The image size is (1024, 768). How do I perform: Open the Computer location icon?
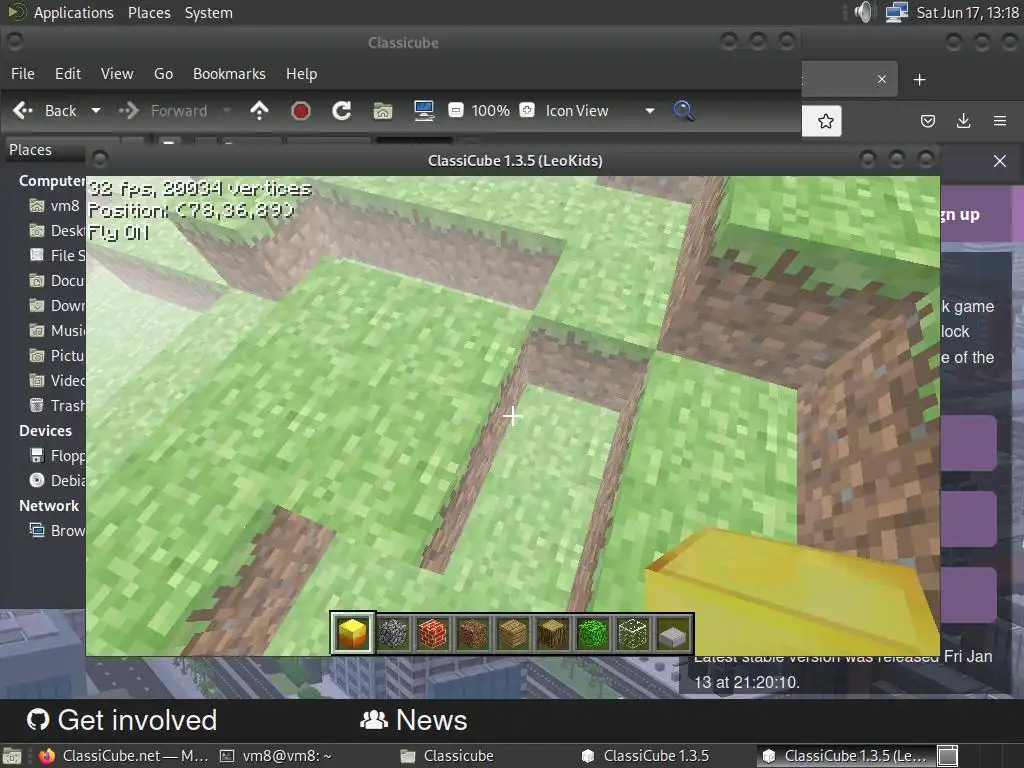pos(424,111)
